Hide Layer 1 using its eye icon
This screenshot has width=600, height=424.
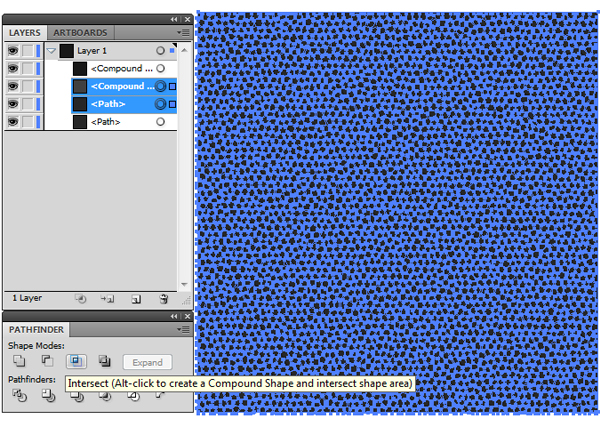pos(13,51)
